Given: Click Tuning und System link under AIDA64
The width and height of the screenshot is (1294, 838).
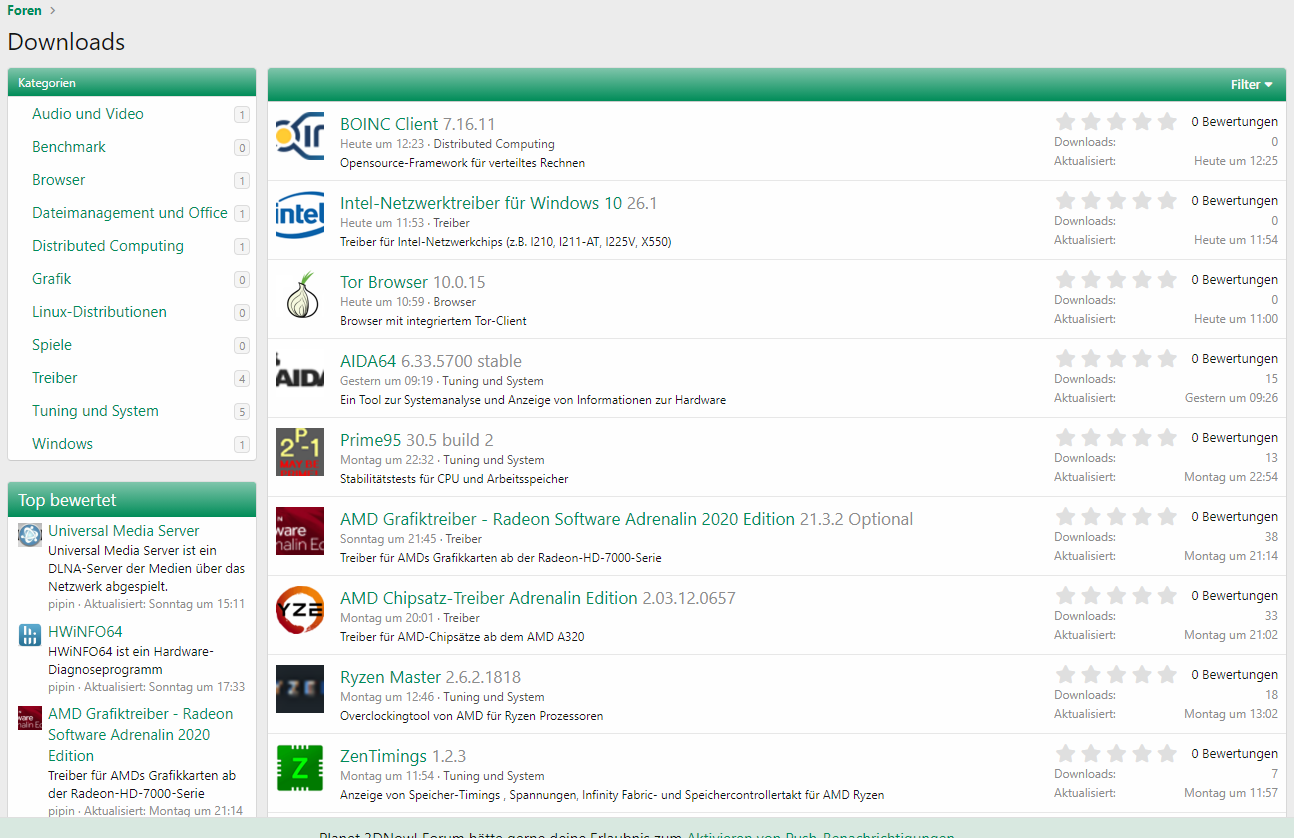Looking at the screenshot, I should [493, 381].
